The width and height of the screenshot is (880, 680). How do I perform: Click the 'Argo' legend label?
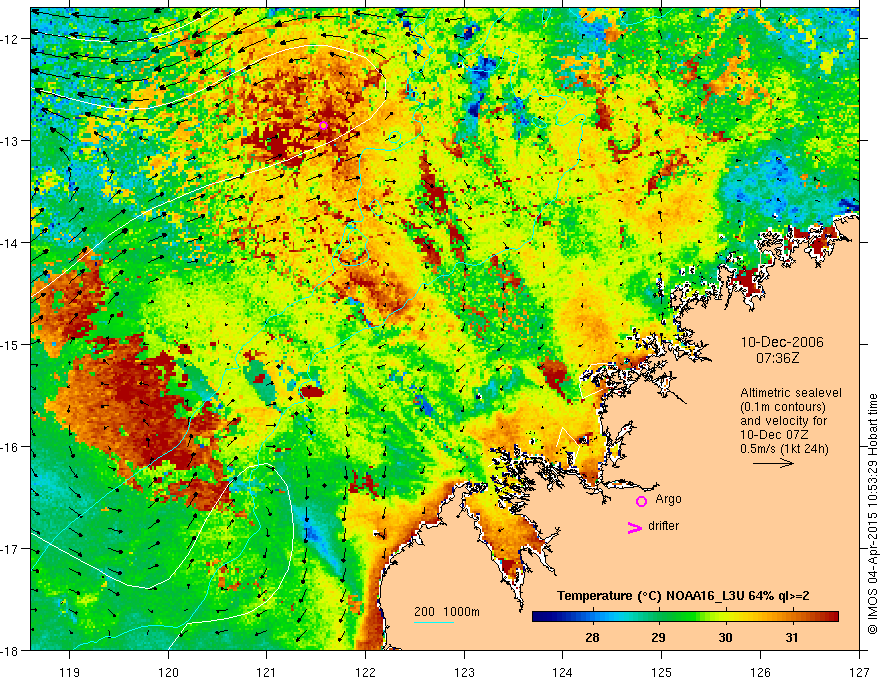point(668,499)
